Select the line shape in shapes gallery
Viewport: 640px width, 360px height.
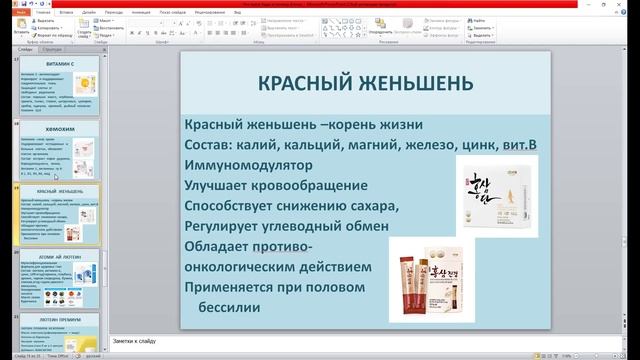pos(332,21)
